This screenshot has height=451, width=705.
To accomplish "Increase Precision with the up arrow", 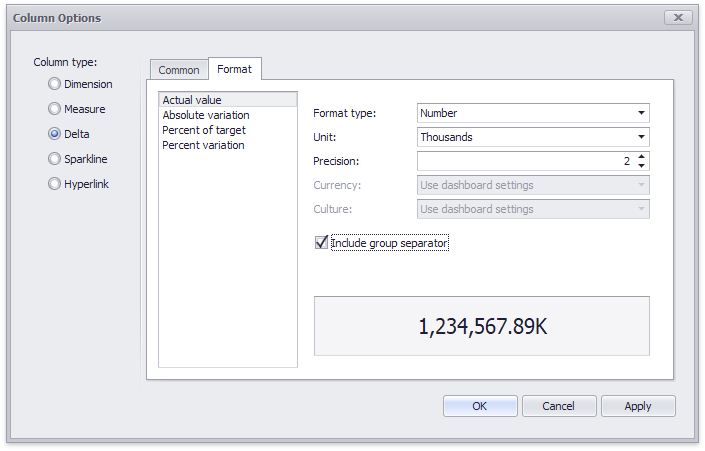I will 641,156.
